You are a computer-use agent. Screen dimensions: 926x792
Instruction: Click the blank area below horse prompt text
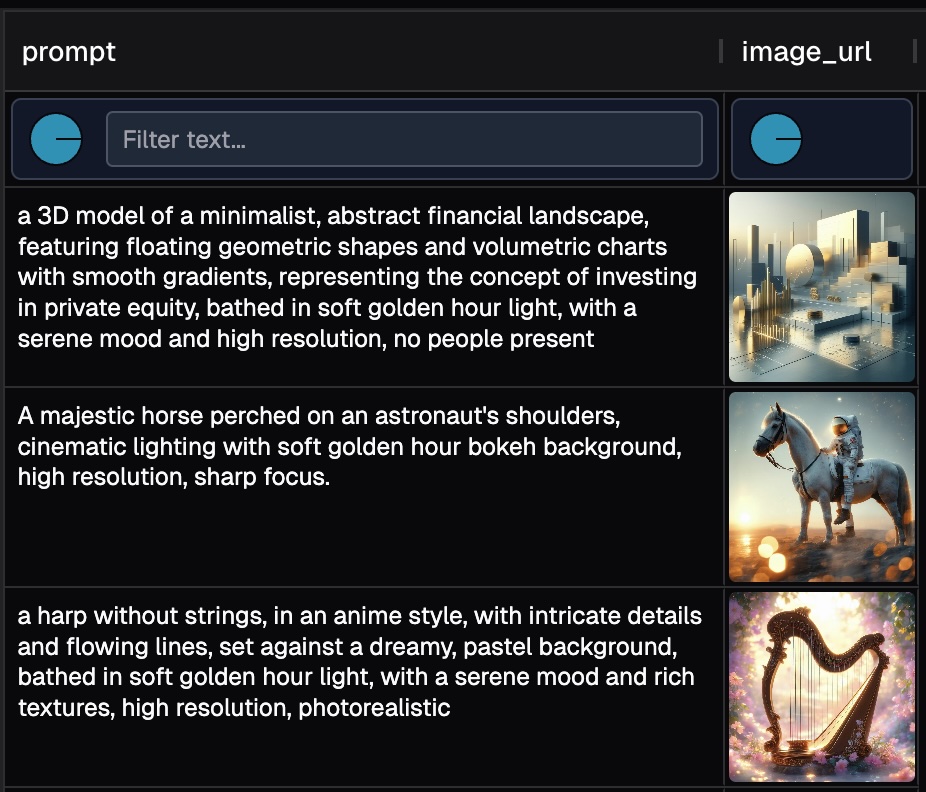[x=360, y=540]
